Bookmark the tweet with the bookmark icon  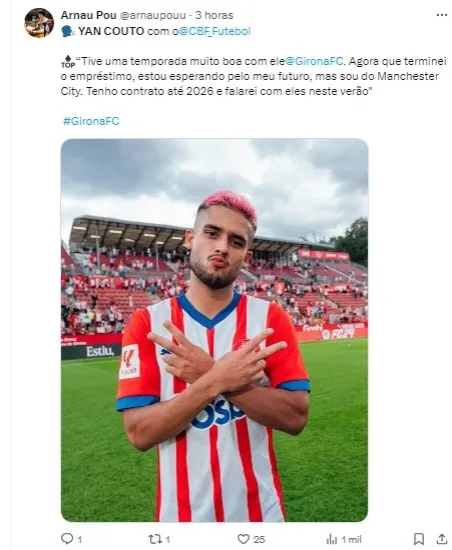click(x=419, y=539)
